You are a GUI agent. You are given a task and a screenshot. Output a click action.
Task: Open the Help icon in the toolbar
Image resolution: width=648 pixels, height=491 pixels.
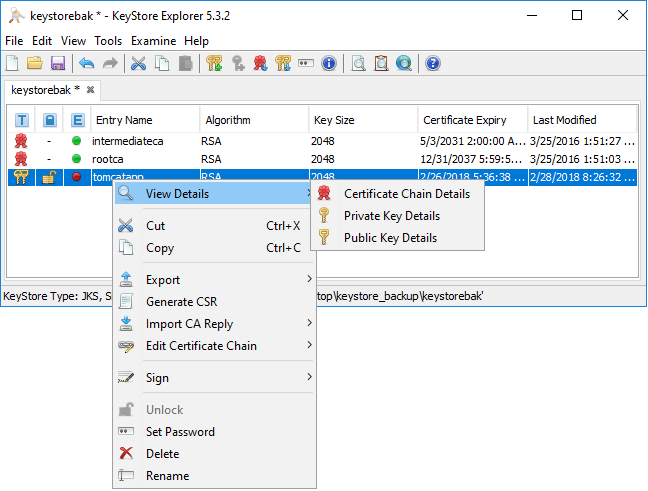click(433, 64)
